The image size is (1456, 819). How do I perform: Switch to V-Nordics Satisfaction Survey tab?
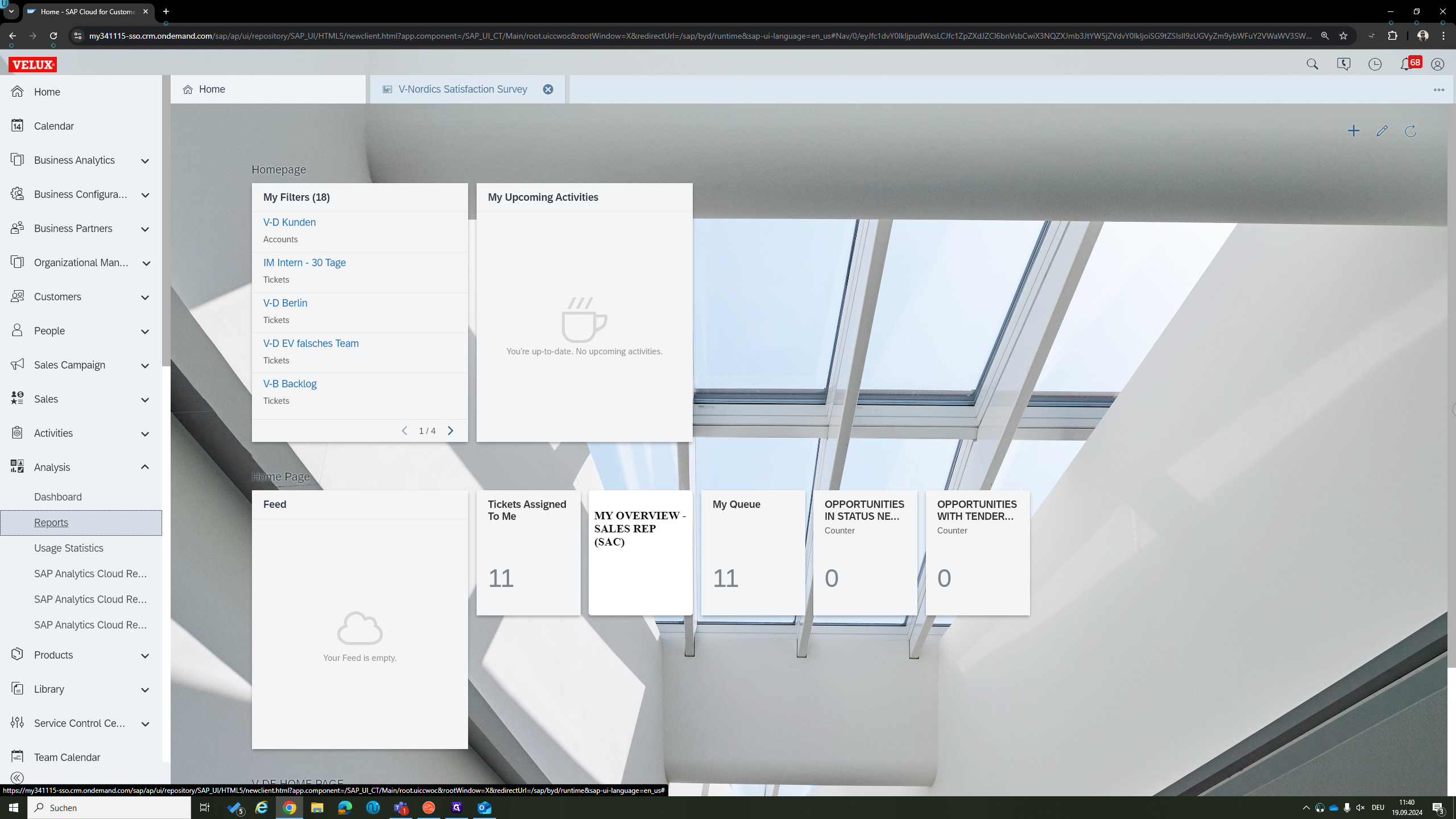pyautogui.click(x=462, y=89)
